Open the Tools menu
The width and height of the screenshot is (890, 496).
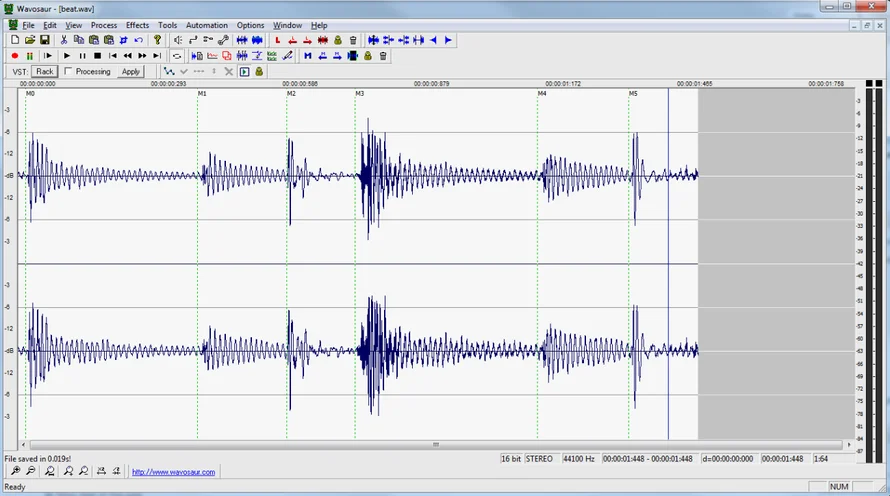click(x=167, y=25)
